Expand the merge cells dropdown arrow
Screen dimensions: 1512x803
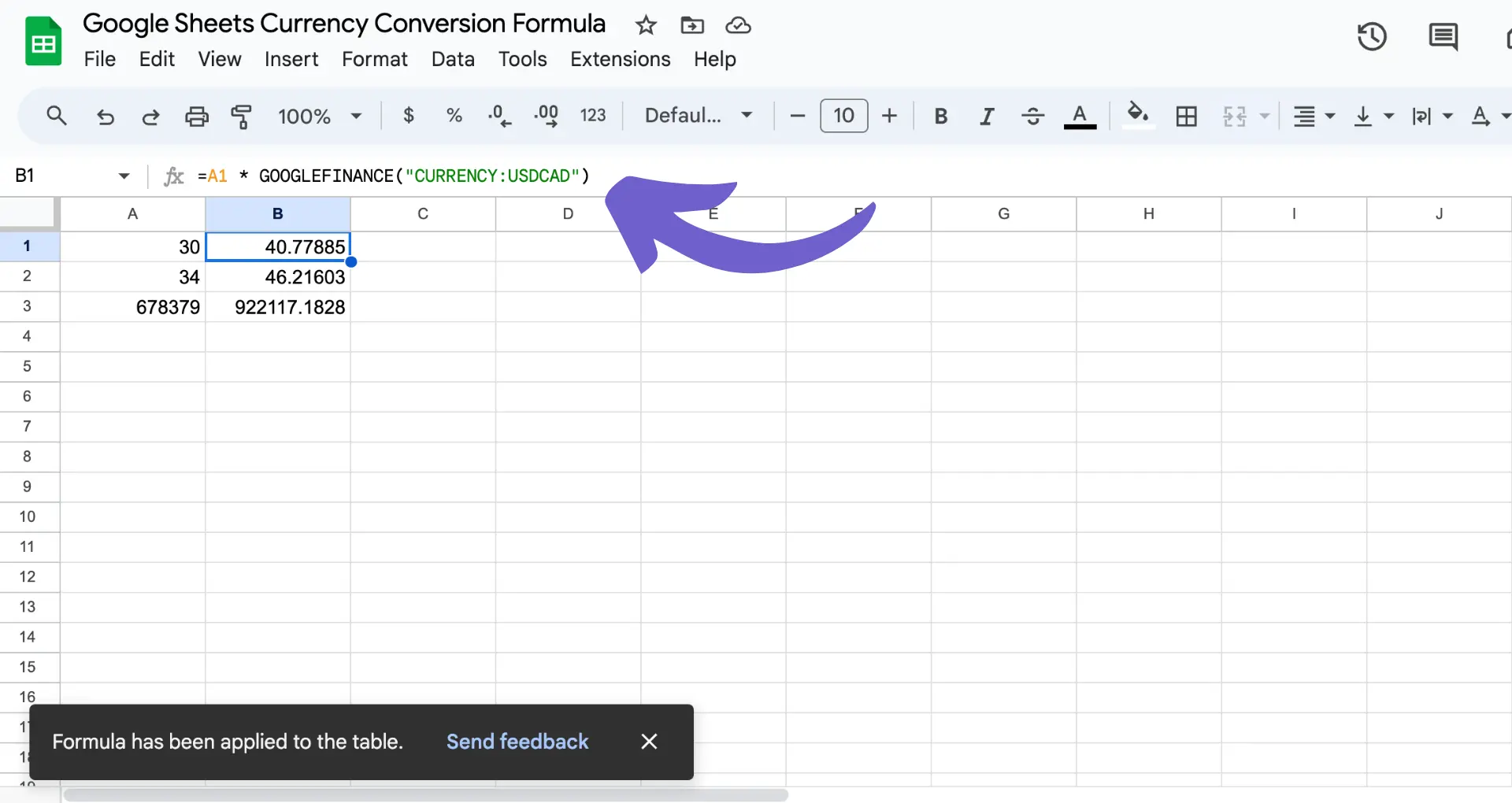click(x=1265, y=117)
